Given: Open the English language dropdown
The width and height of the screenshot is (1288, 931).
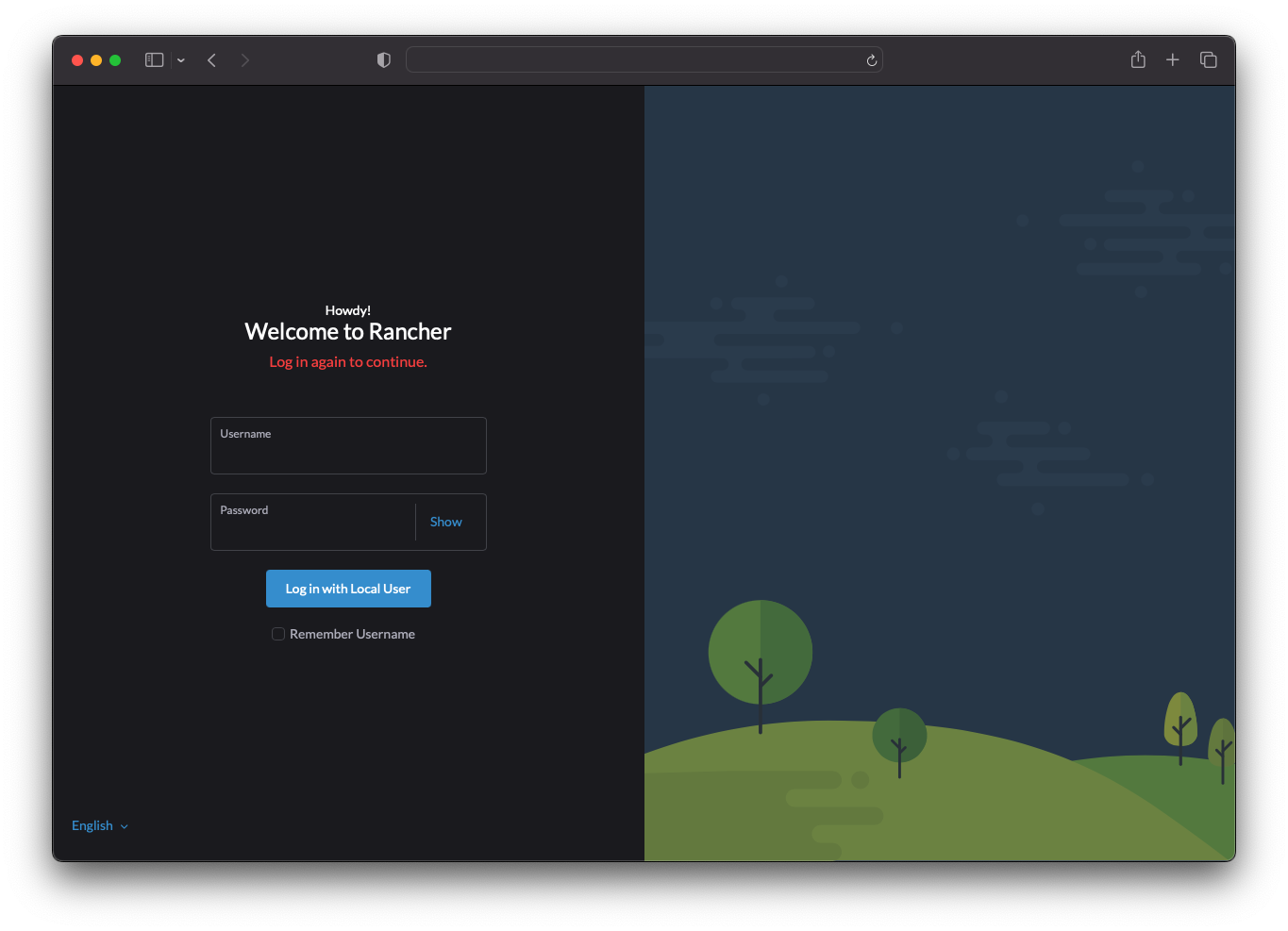Looking at the screenshot, I should pyautogui.click(x=99, y=824).
